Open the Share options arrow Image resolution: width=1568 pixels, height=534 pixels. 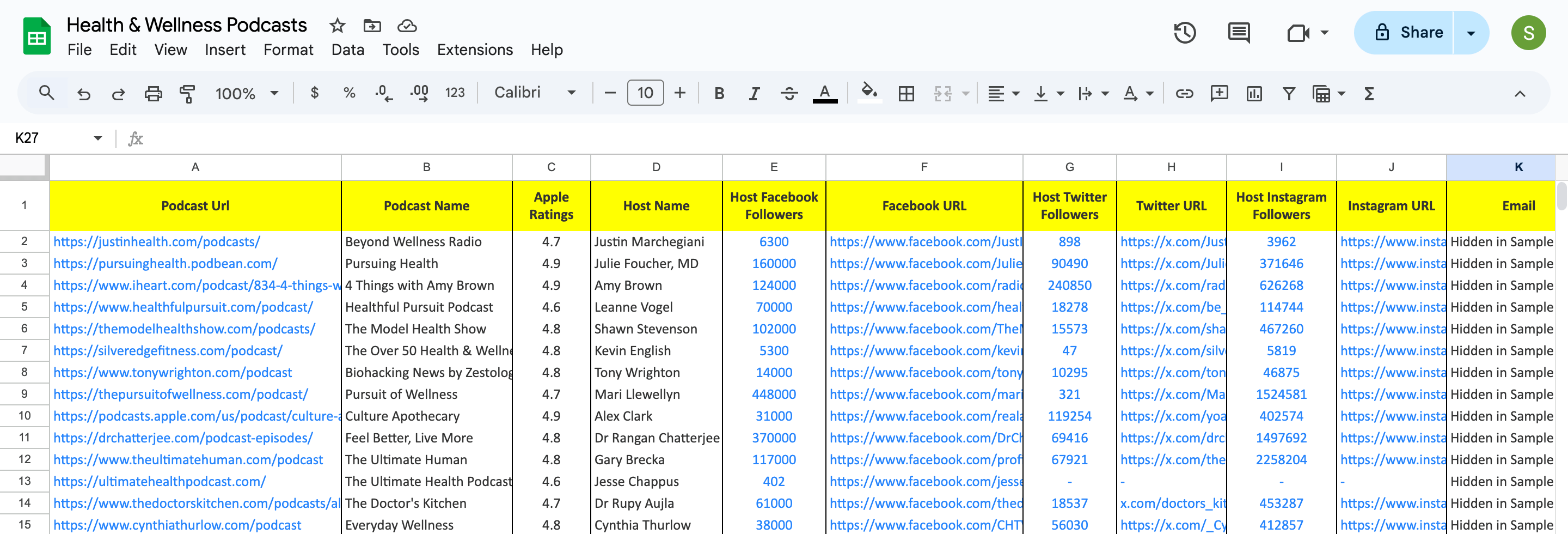point(1471,33)
